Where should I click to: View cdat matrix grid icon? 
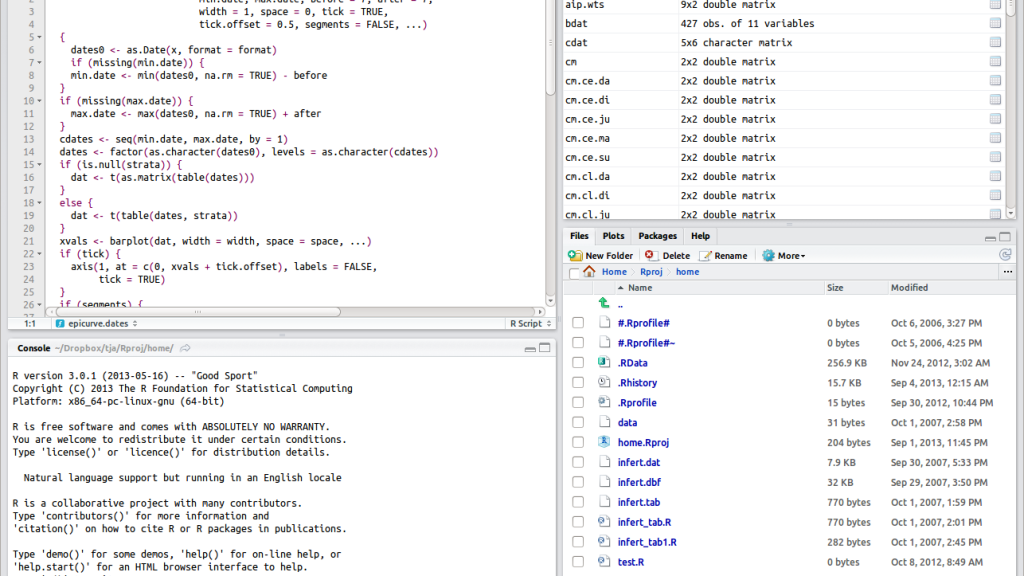995,42
